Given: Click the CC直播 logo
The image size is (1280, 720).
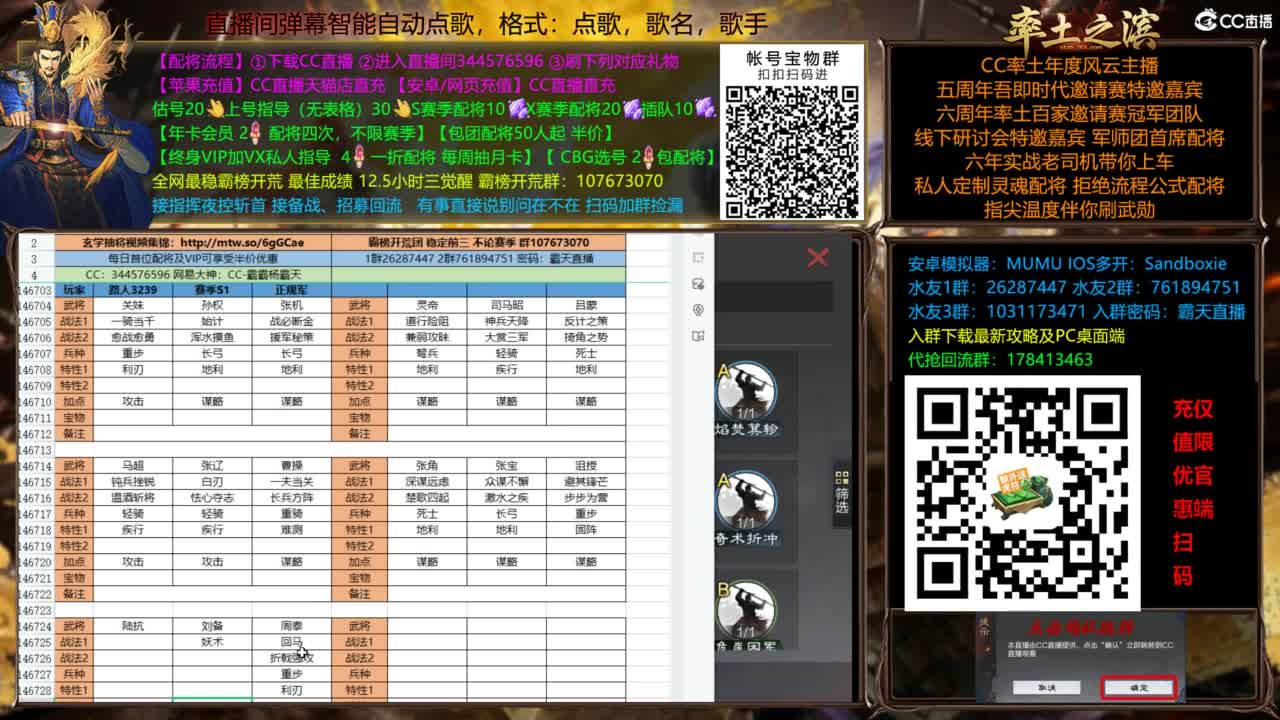Looking at the screenshot, I should point(1233,20).
